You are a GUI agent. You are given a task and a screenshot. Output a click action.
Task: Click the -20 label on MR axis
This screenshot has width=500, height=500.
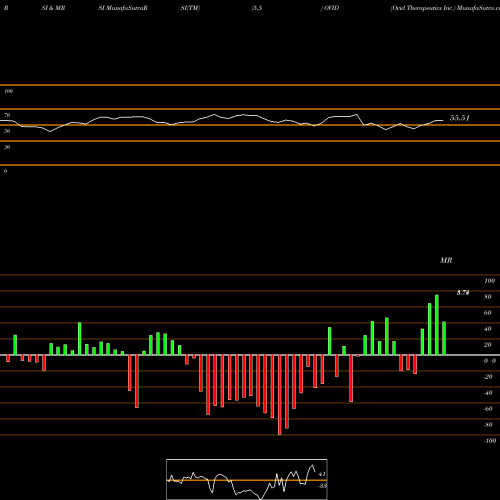click(x=488, y=377)
